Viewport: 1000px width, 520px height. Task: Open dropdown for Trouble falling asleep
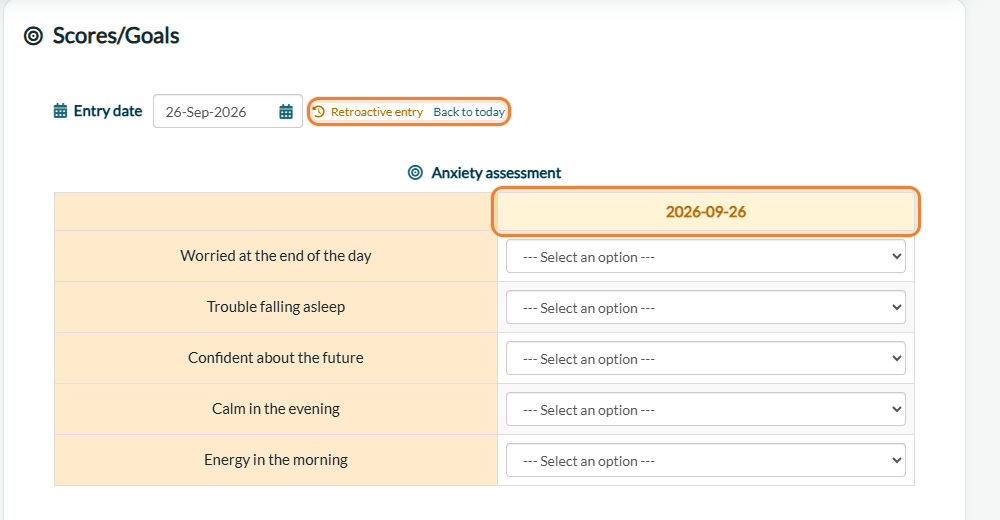(705, 308)
